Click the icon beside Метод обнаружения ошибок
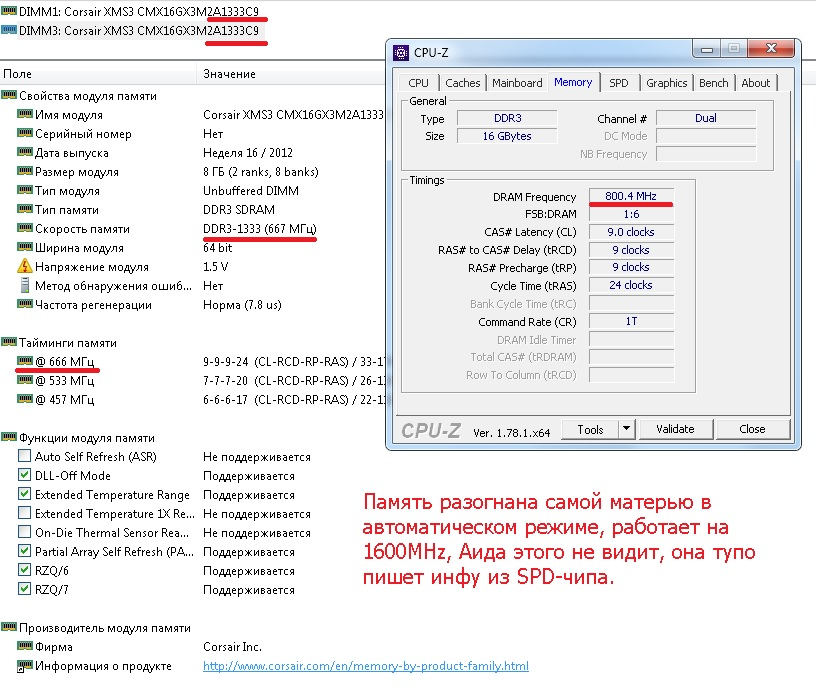The height and width of the screenshot is (697, 816). (24, 285)
